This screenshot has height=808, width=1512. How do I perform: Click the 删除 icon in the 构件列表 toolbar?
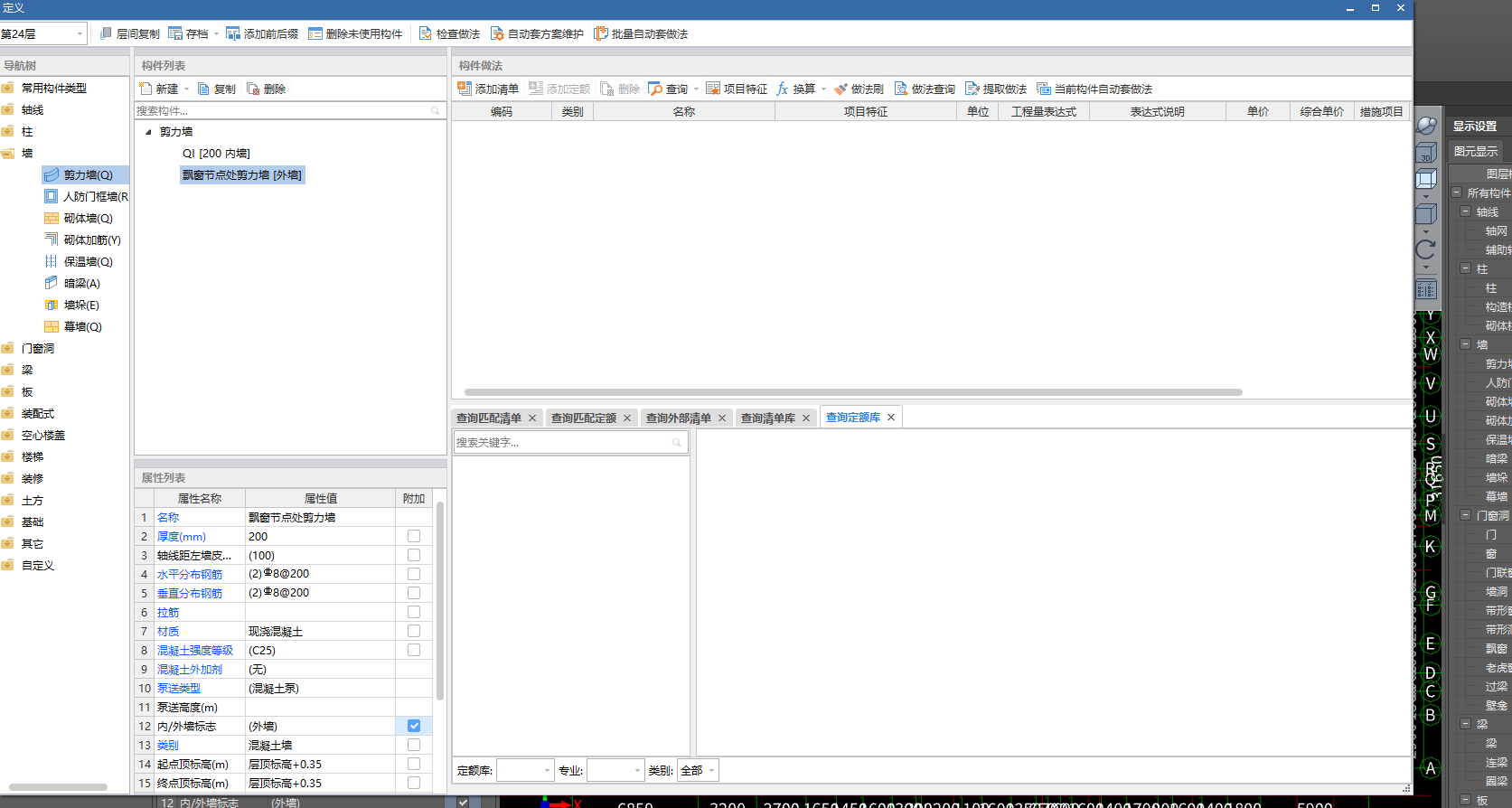point(253,89)
